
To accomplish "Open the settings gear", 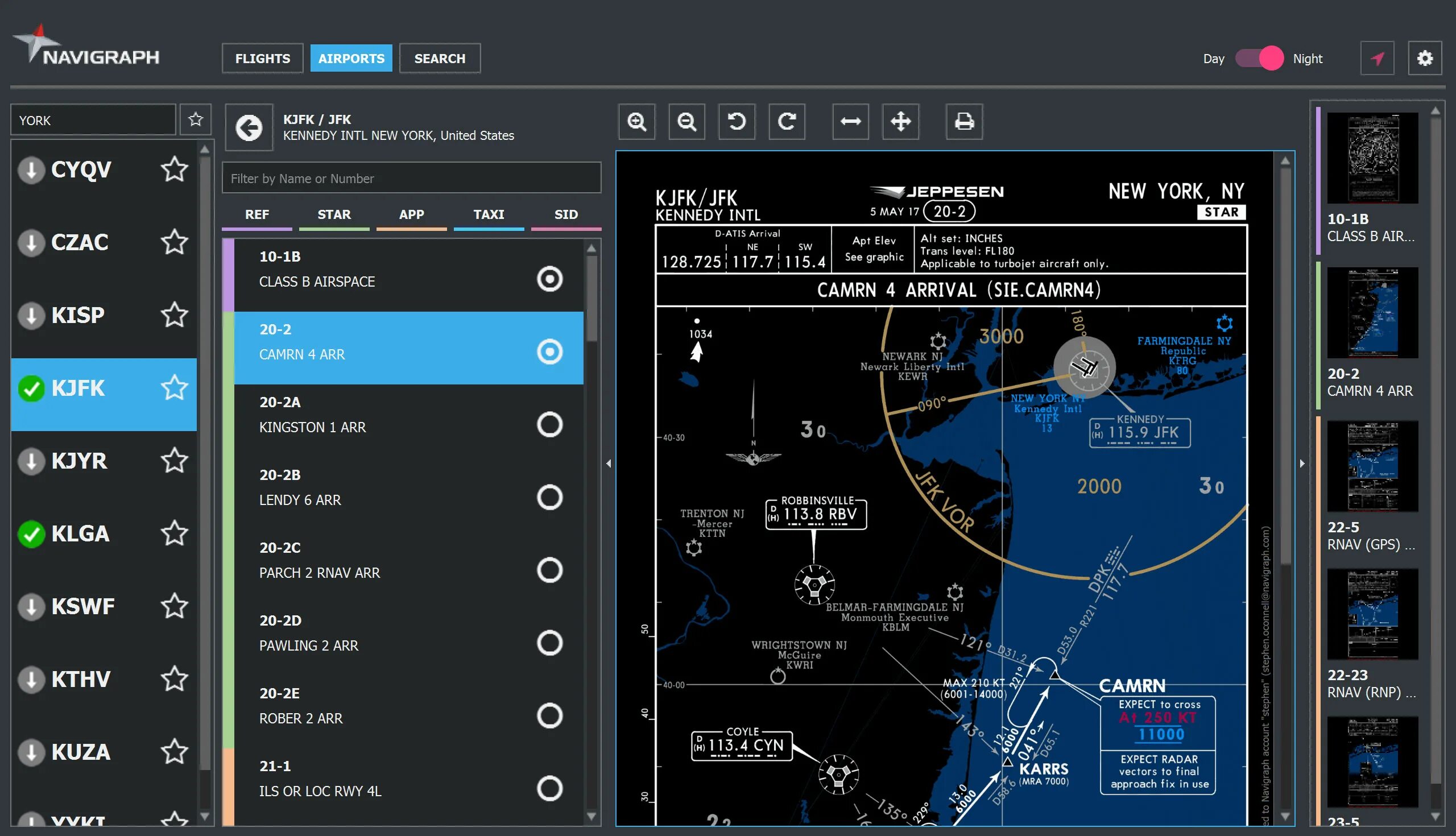I will click(1424, 59).
